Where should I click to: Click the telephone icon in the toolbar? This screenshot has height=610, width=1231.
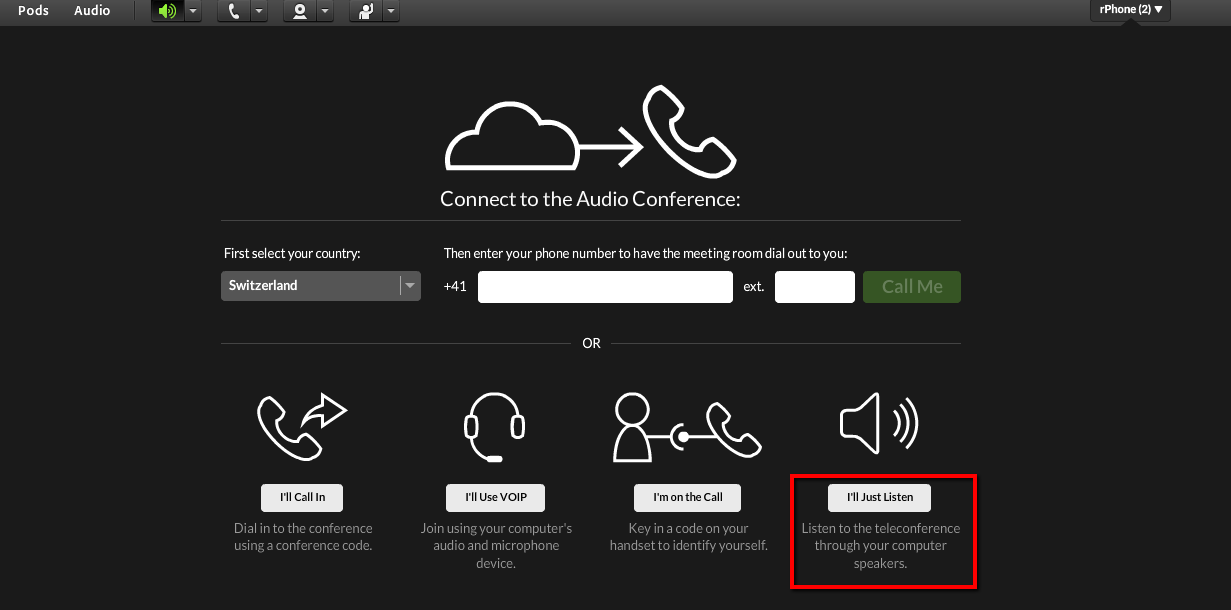(233, 12)
